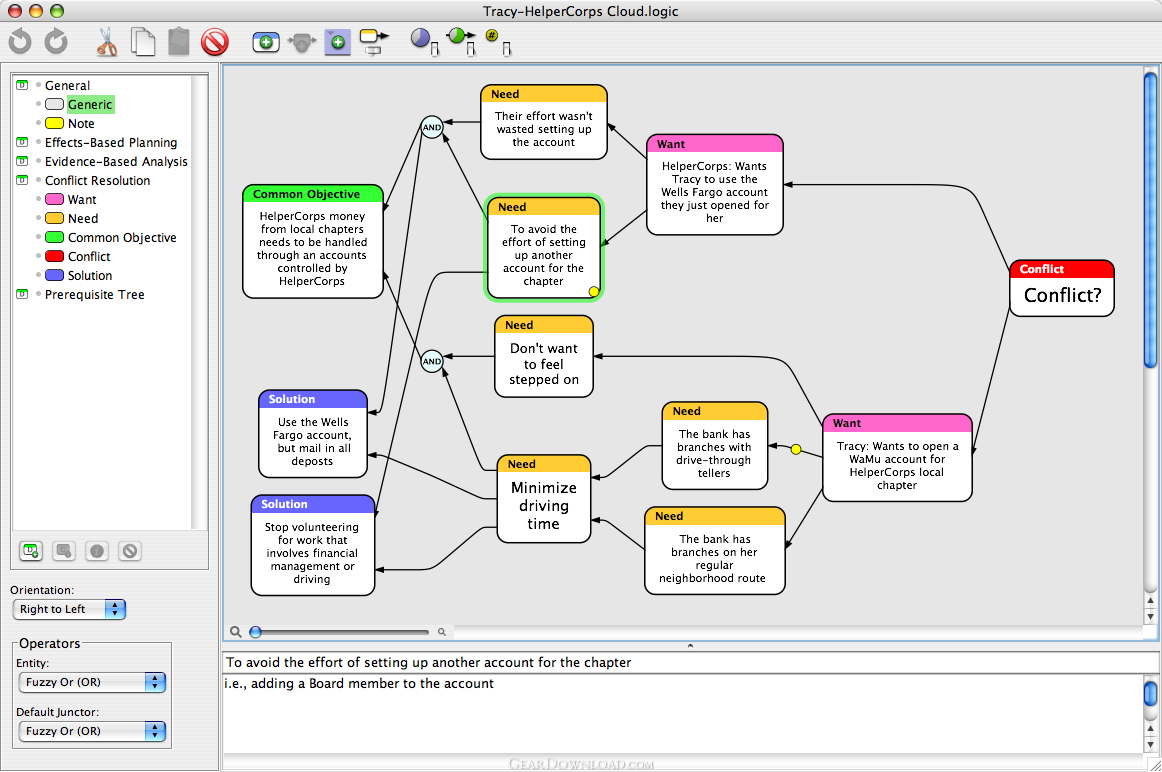The width and height of the screenshot is (1162, 772).
Task: Select the Want class in the sidebar
Action: tap(82, 199)
